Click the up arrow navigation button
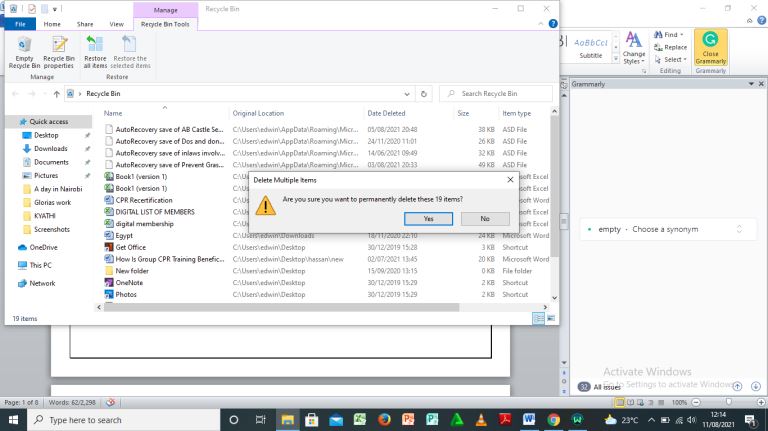The width and height of the screenshot is (768, 431). (57, 94)
